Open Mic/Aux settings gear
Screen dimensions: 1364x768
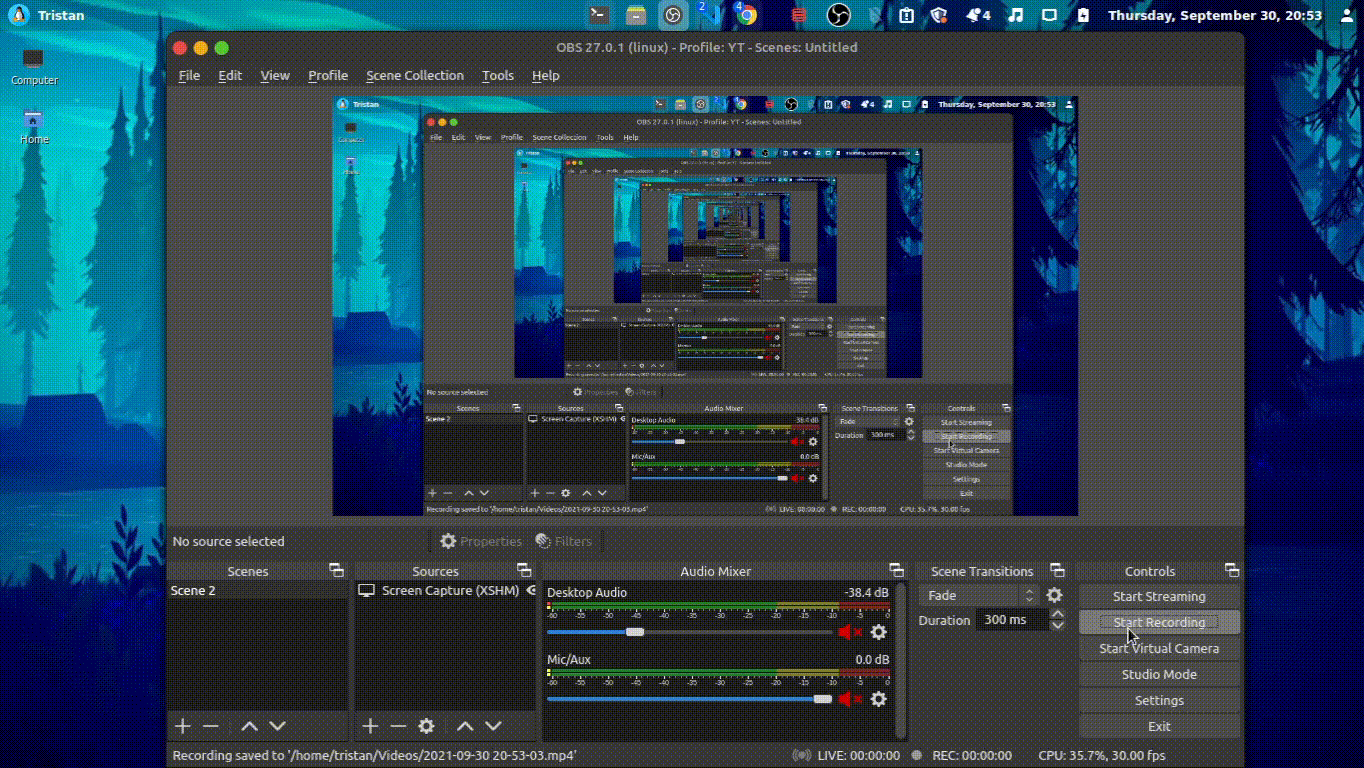[x=878, y=699]
